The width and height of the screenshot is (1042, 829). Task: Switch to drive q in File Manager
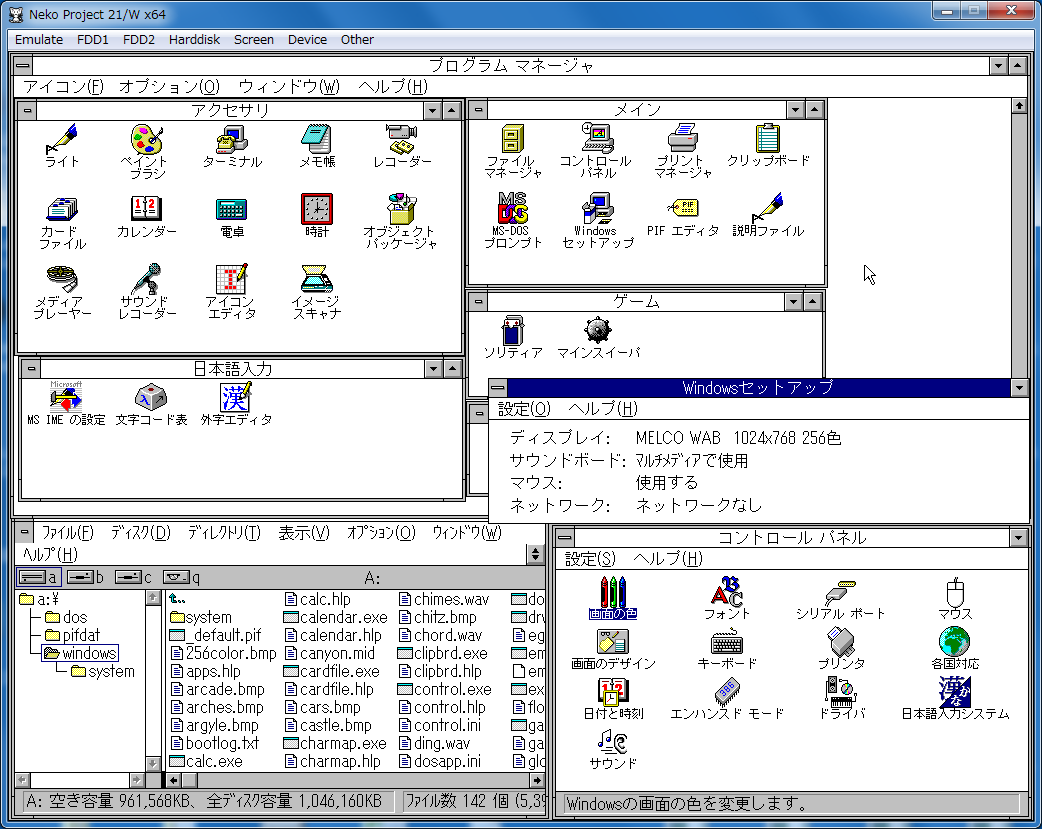coord(181,577)
